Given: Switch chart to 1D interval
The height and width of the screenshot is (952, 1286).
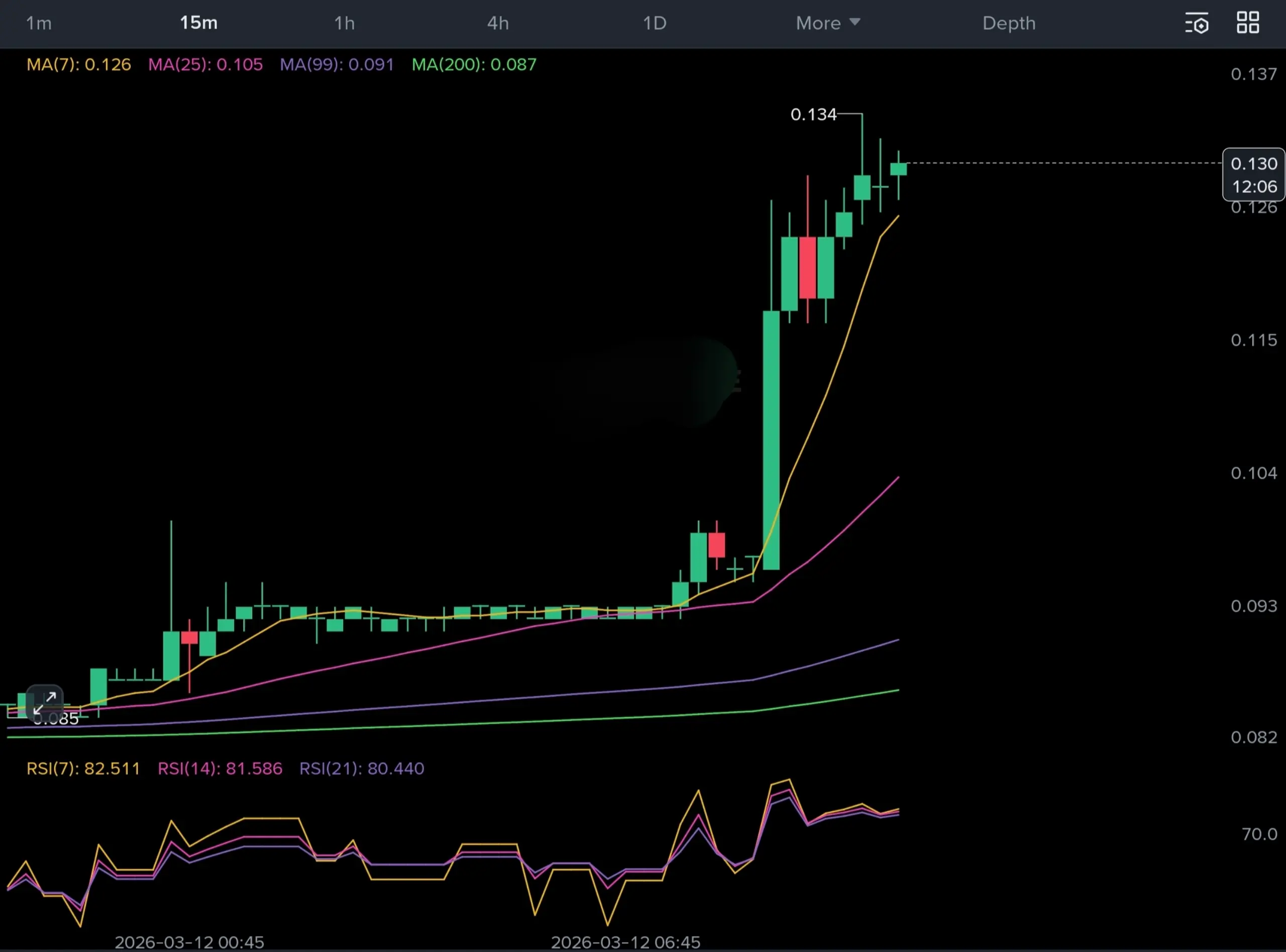Looking at the screenshot, I should coord(654,23).
